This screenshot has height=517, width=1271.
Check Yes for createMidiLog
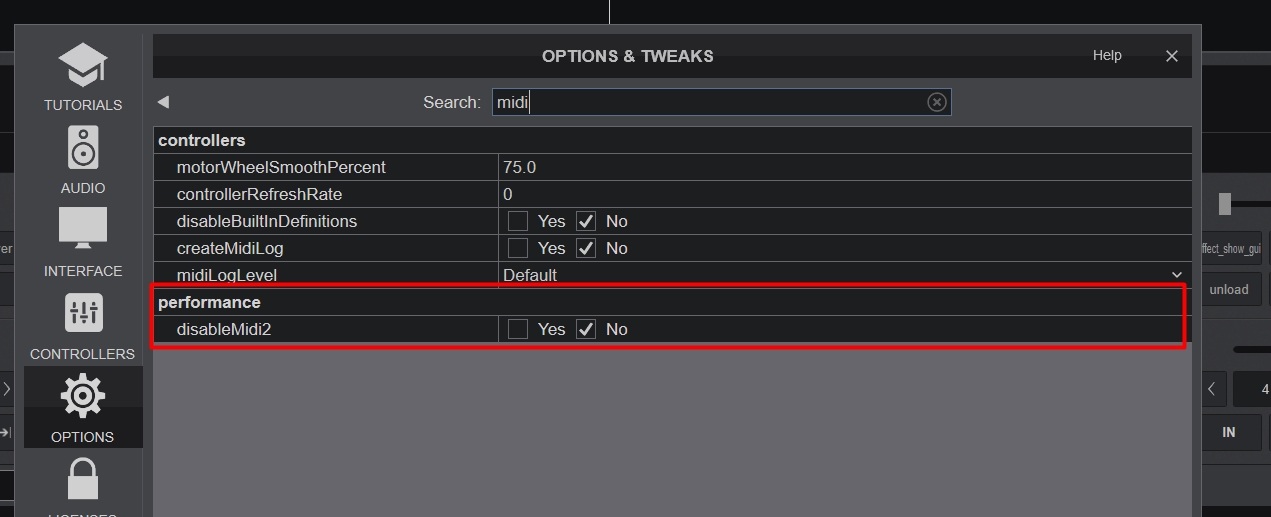518,248
